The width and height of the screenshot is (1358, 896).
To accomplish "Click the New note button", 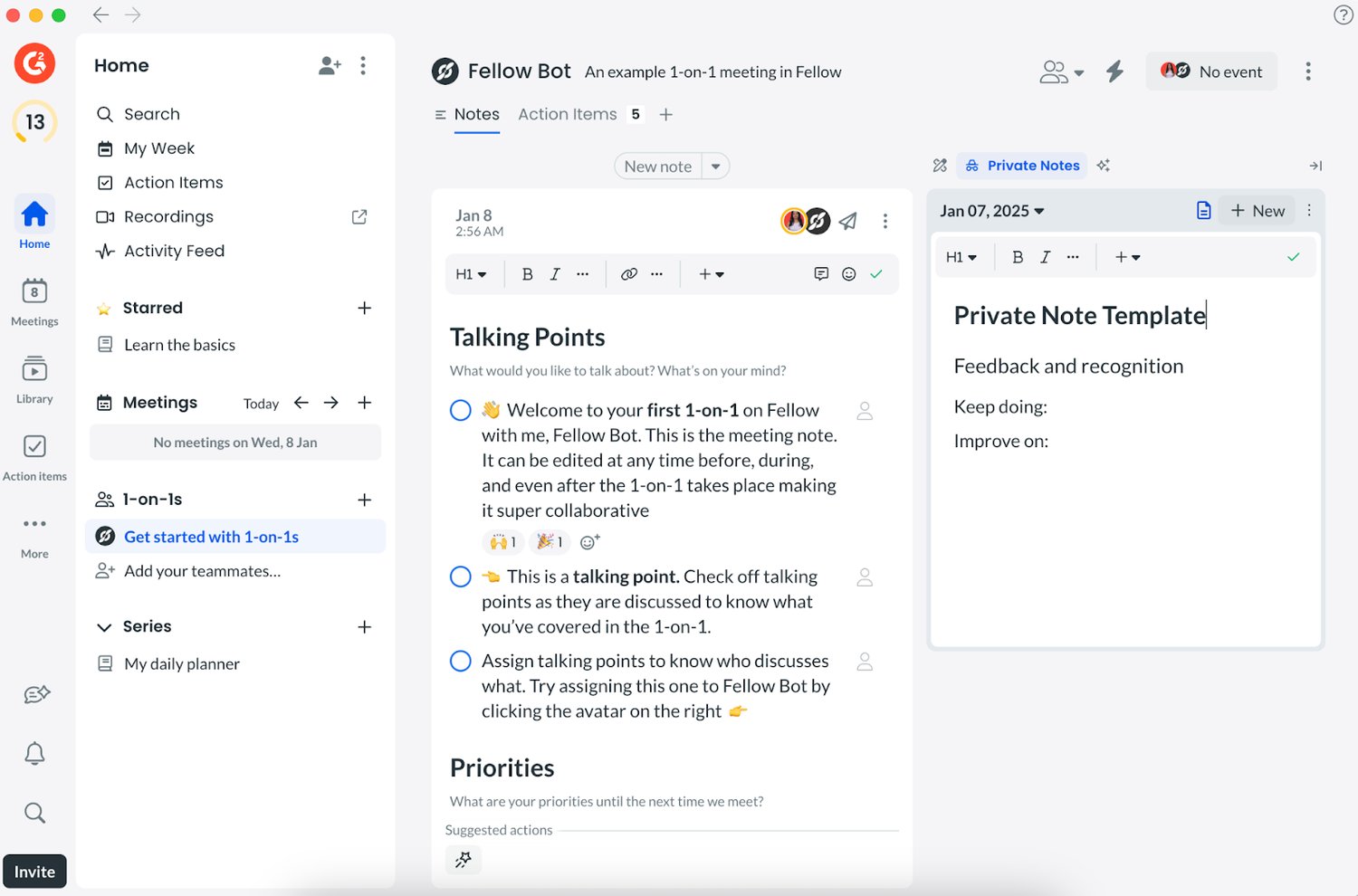I will (658, 167).
